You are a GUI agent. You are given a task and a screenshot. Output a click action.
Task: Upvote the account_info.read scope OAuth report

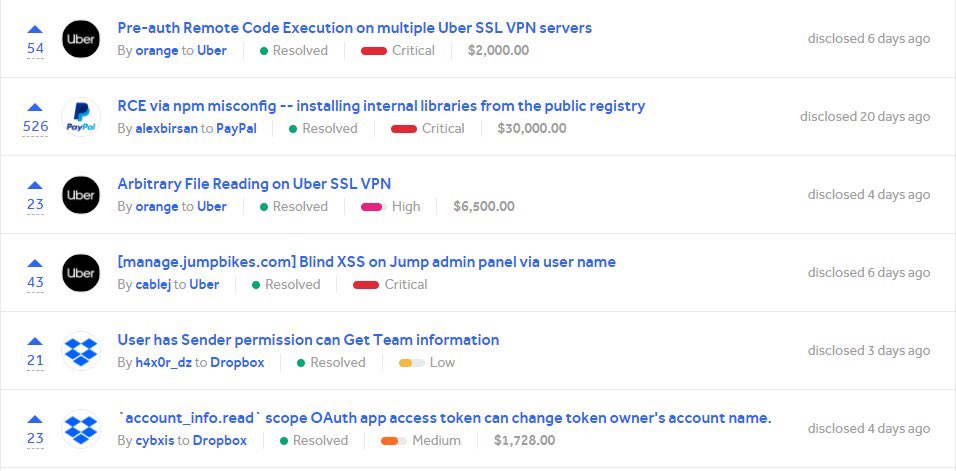[35, 419]
